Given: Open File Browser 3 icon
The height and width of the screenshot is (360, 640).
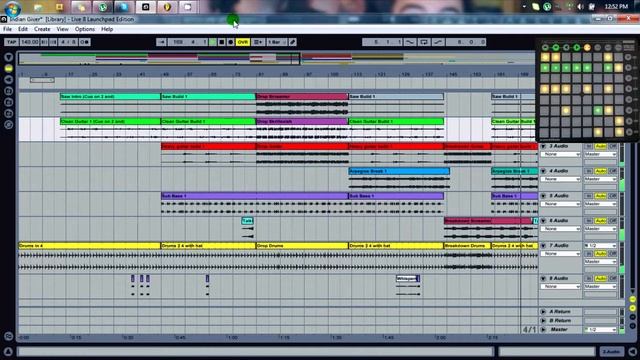Looking at the screenshot, I should click(9, 113).
